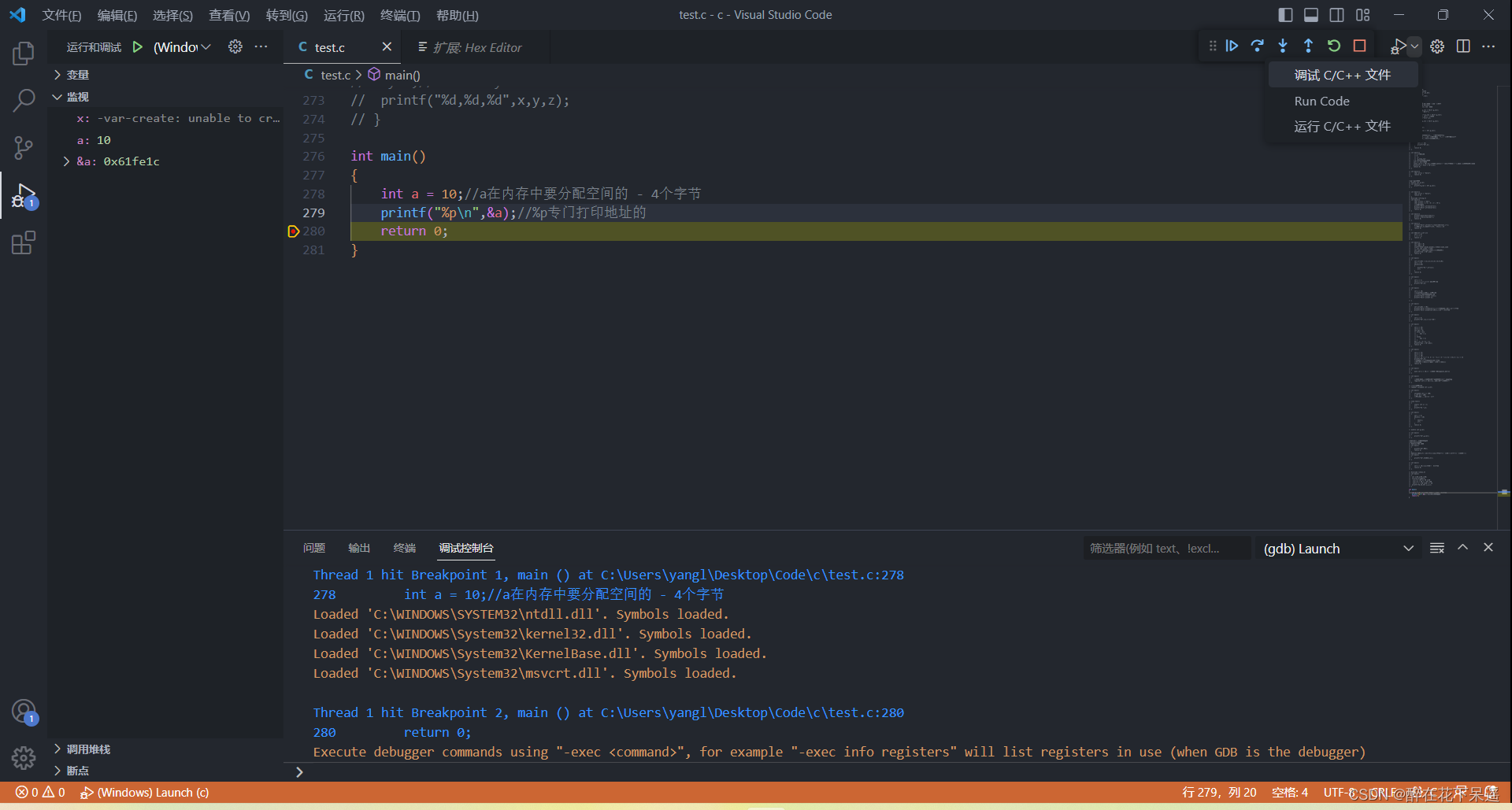
Task: Select 运行 C/C++ 文件 menu entry
Action: click(x=1342, y=126)
